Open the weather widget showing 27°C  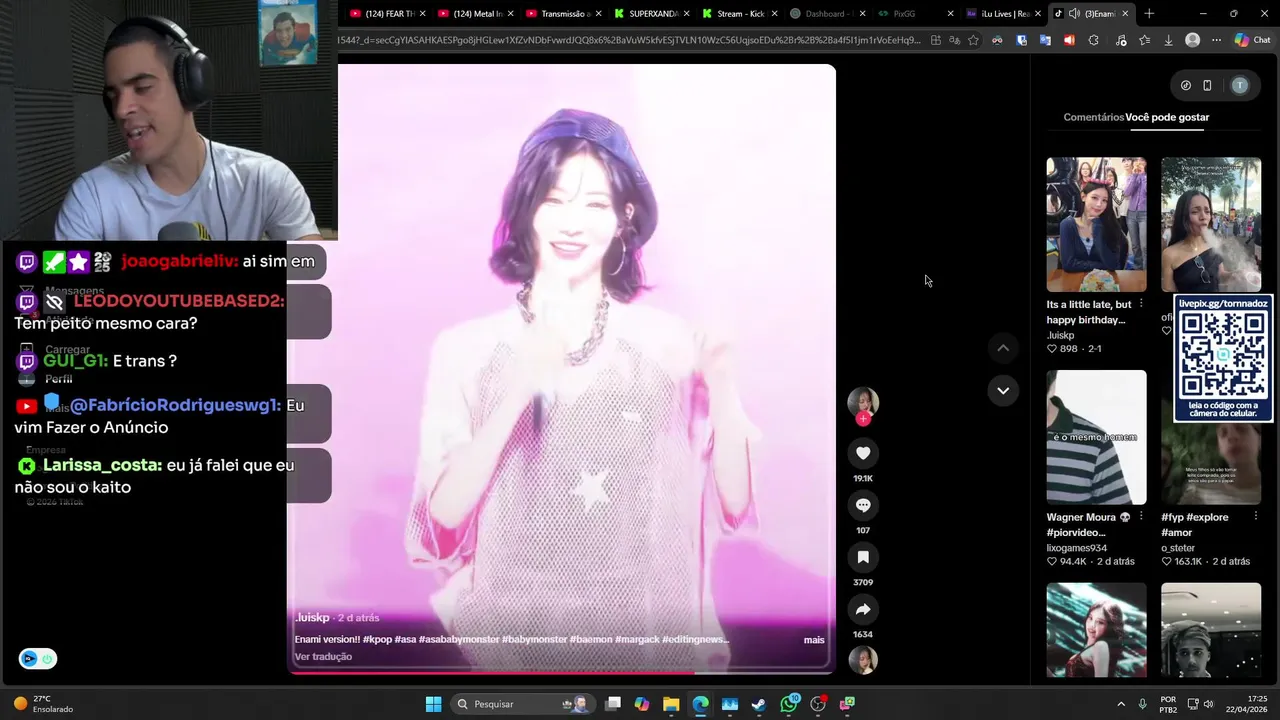coord(43,704)
